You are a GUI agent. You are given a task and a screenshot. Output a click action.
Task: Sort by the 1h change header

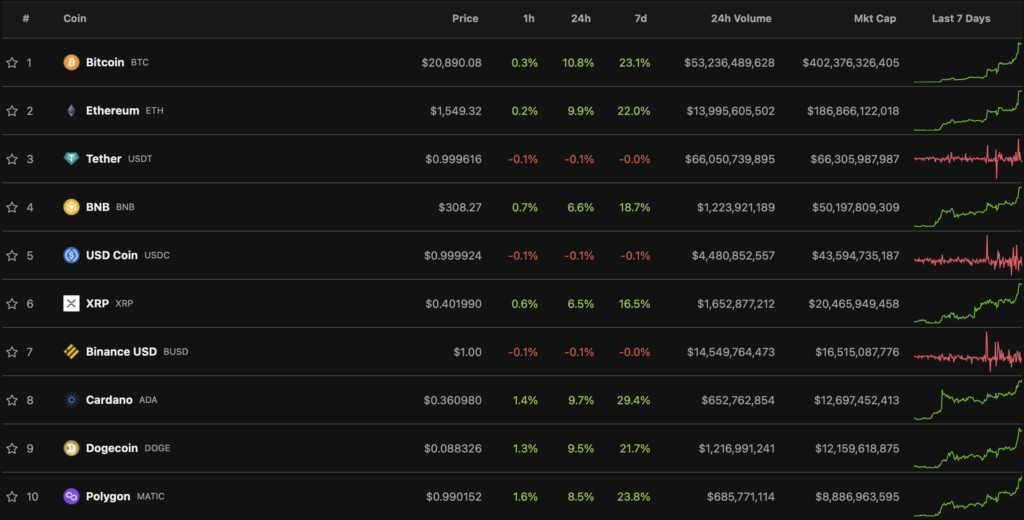pos(528,18)
